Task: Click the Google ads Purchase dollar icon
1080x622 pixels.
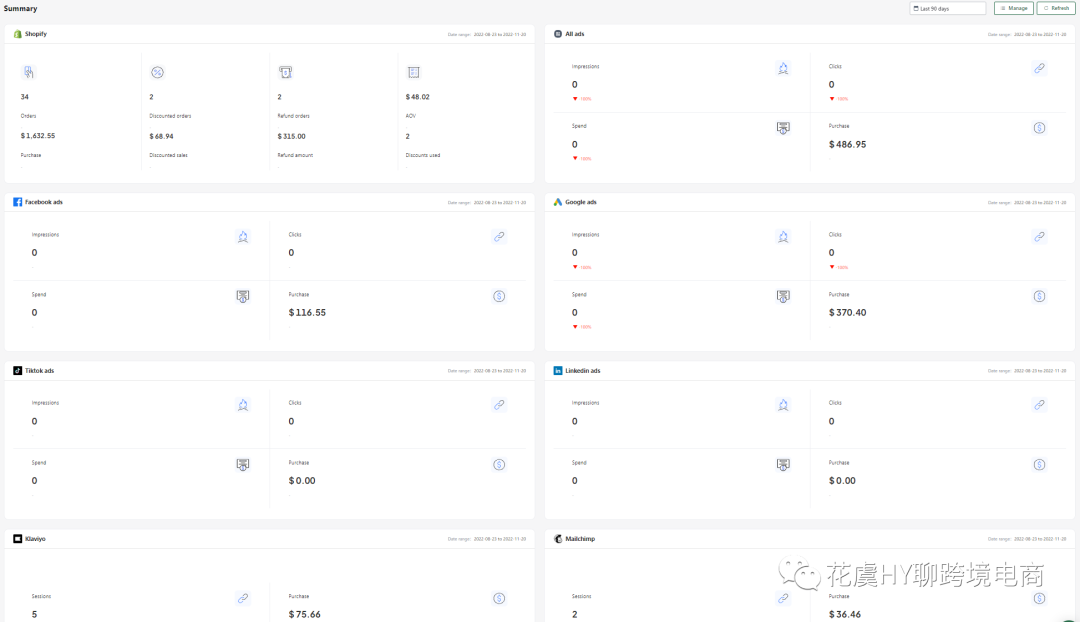Action: [1039, 296]
